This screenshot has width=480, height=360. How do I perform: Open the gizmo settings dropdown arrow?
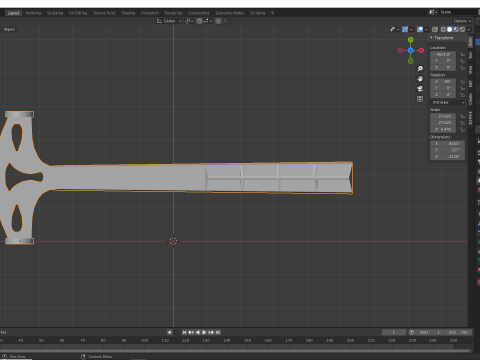(x=411, y=30)
